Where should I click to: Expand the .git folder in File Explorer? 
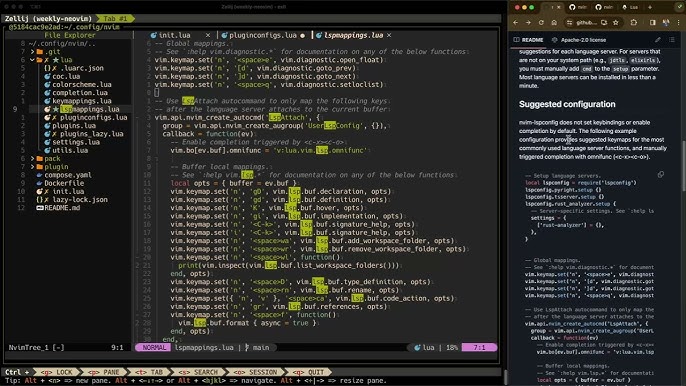coord(32,52)
